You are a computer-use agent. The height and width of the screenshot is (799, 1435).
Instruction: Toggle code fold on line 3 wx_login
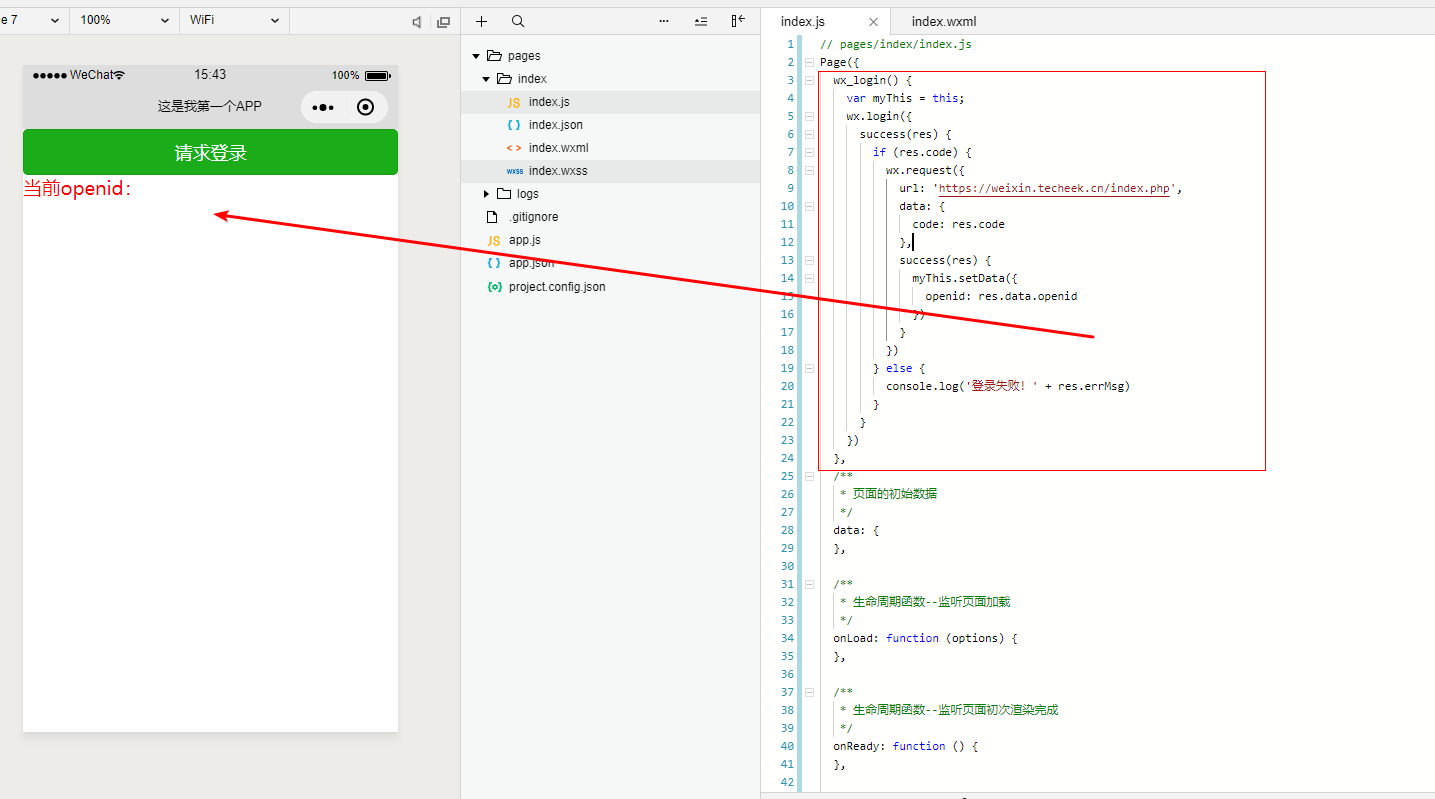coord(808,80)
